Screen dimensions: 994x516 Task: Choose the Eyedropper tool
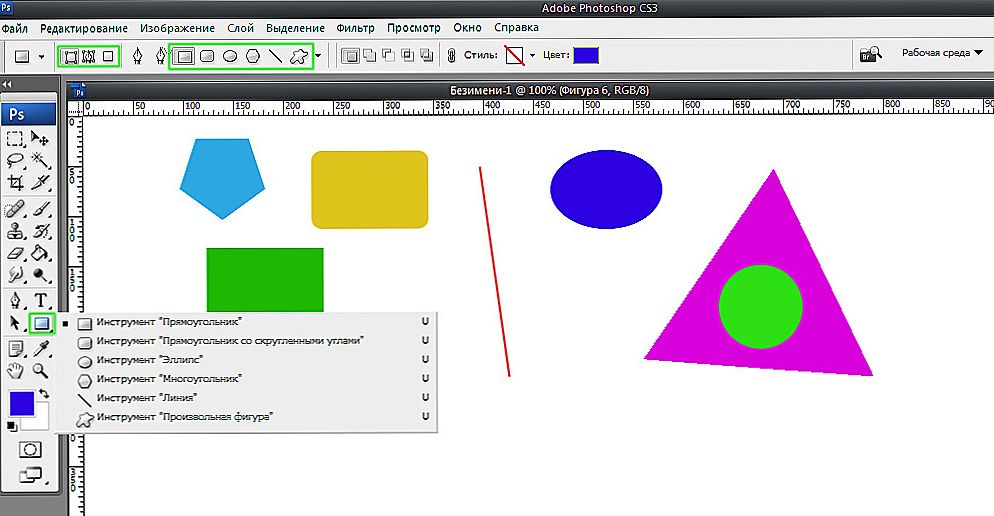coord(41,347)
